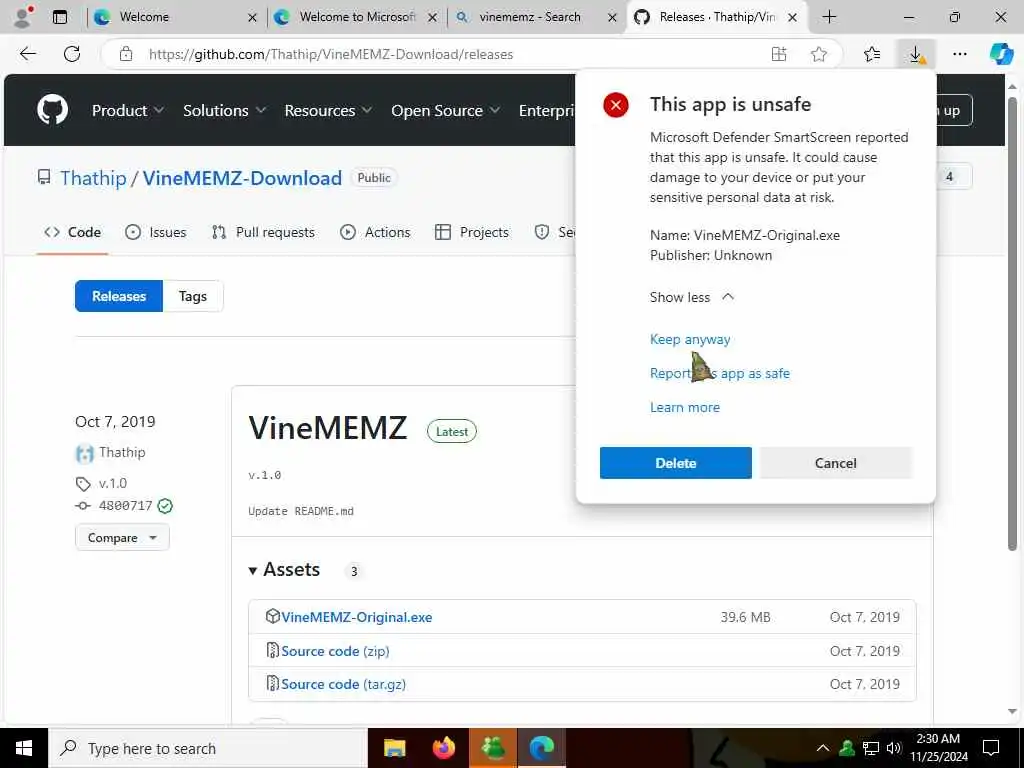Viewport: 1024px width, 768px height.
Task: Open the Actions tab
Action: click(376, 232)
